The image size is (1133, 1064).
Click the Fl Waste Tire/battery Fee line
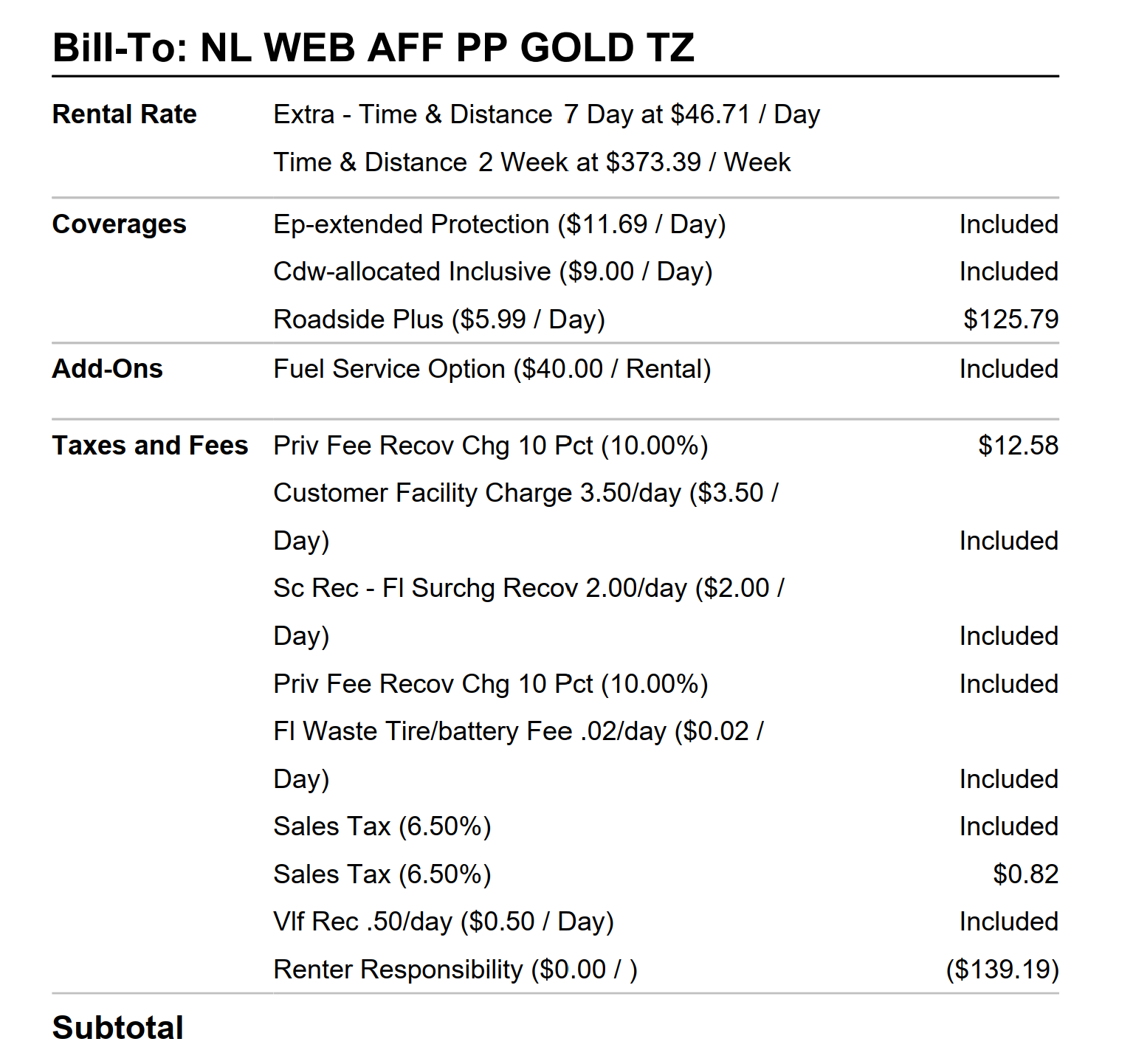(x=518, y=731)
